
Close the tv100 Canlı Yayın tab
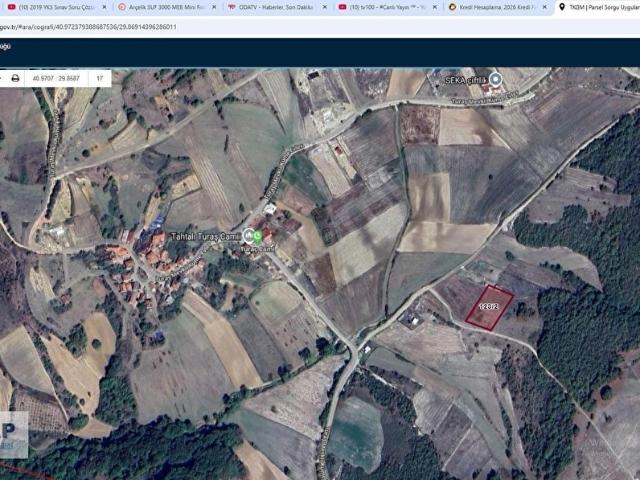(435, 7)
